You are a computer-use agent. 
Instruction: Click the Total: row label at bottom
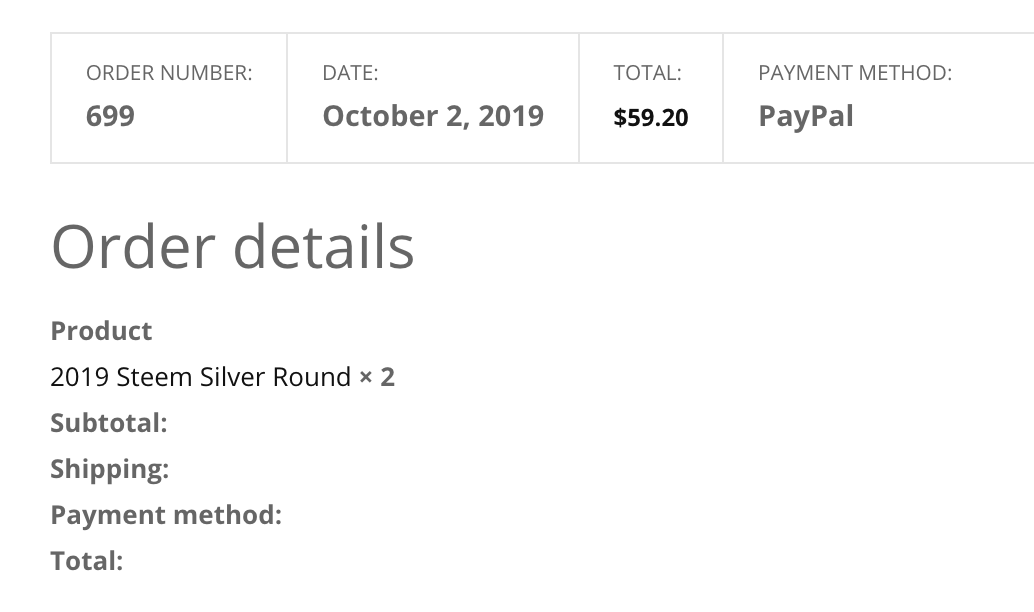pyautogui.click(x=86, y=561)
